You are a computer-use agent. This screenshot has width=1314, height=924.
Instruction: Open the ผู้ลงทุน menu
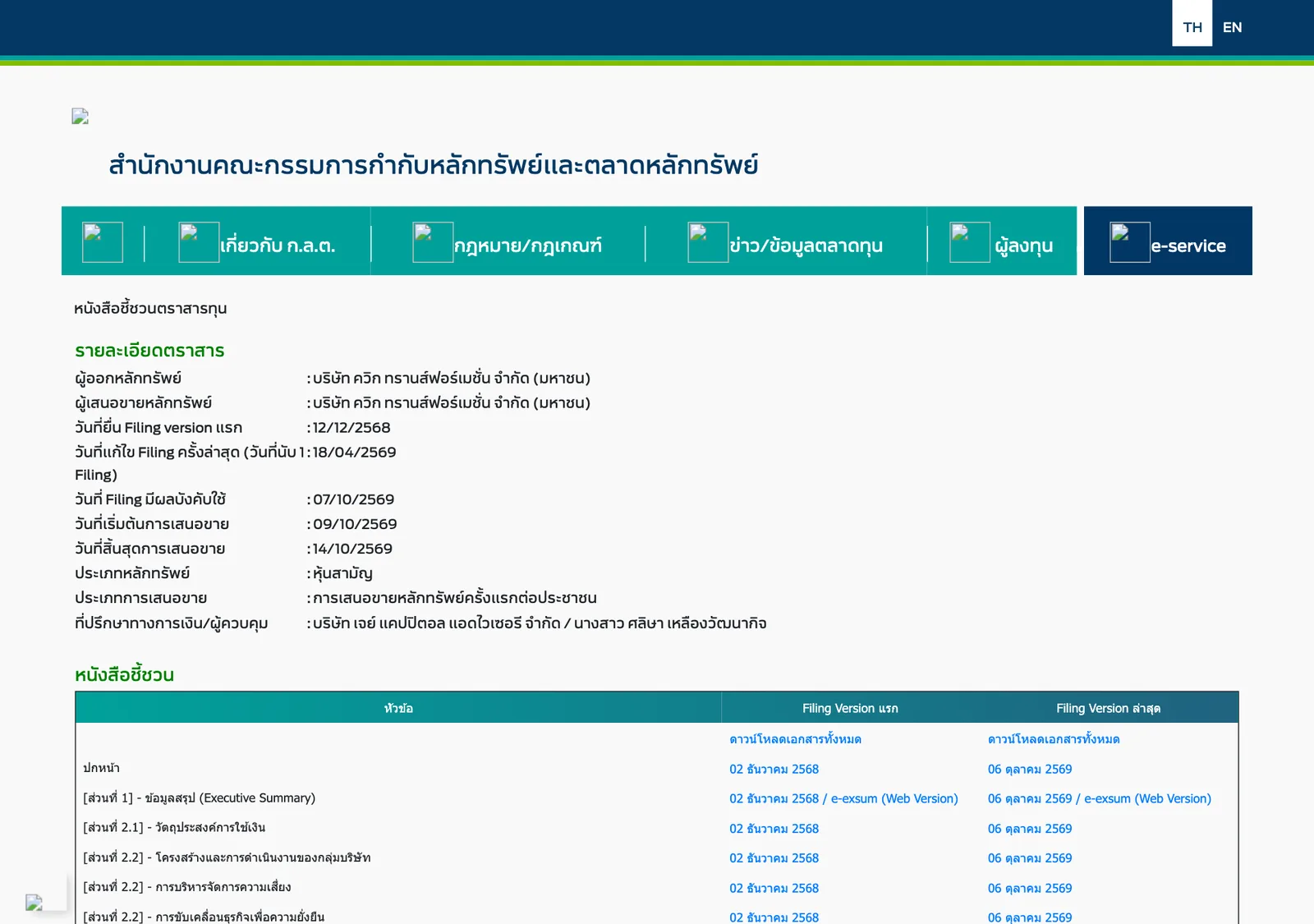pyautogui.click(x=1023, y=246)
